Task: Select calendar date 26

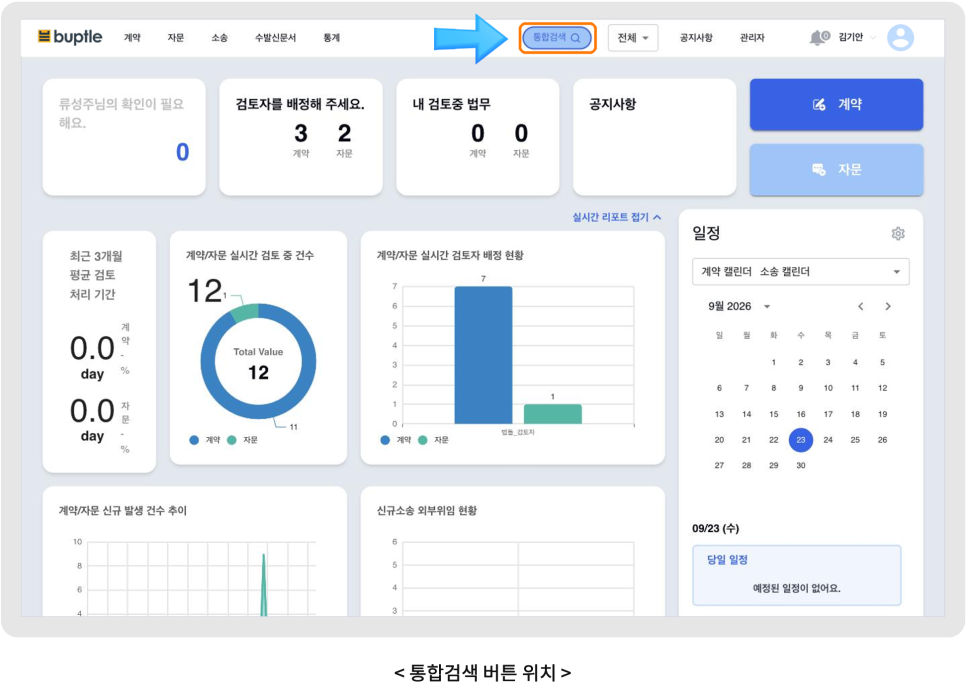Action: click(x=882, y=440)
